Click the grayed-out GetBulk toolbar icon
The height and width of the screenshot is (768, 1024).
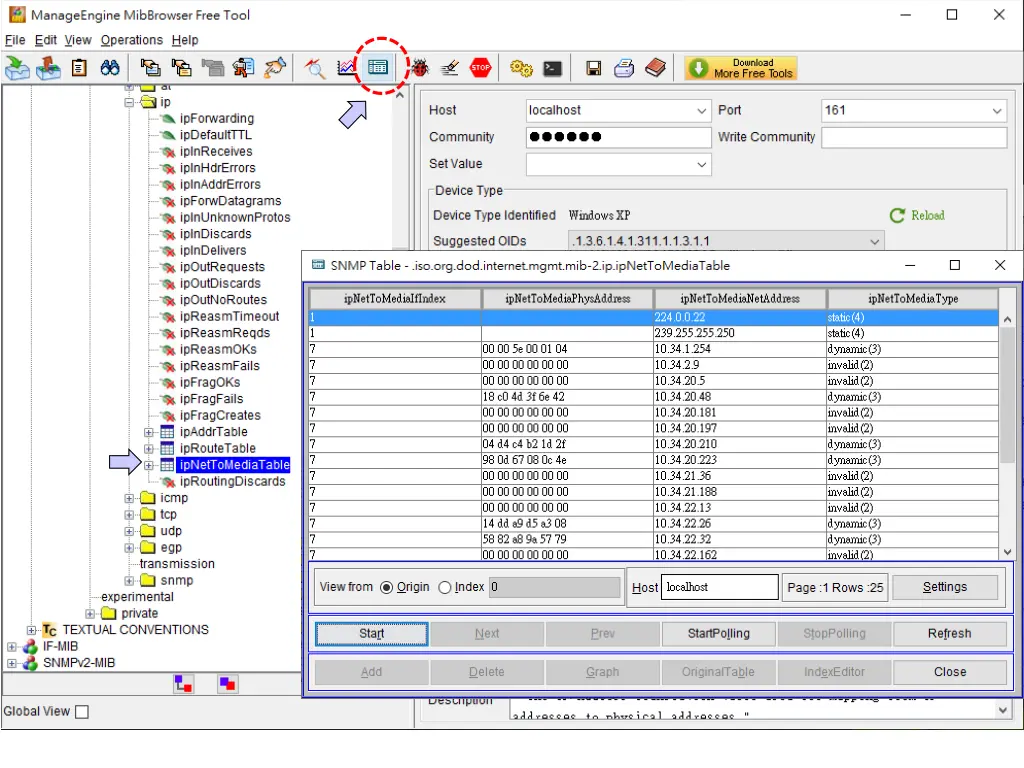click(x=213, y=67)
